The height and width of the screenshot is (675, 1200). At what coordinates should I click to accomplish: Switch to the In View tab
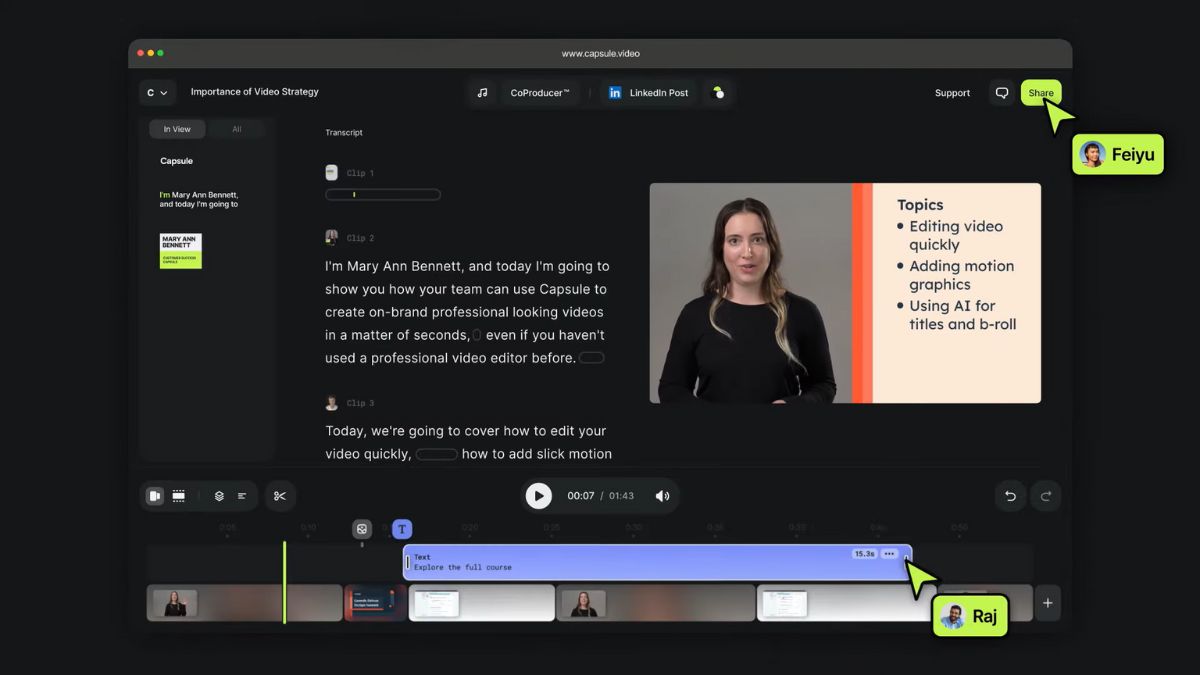pyautogui.click(x=177, y=129)
